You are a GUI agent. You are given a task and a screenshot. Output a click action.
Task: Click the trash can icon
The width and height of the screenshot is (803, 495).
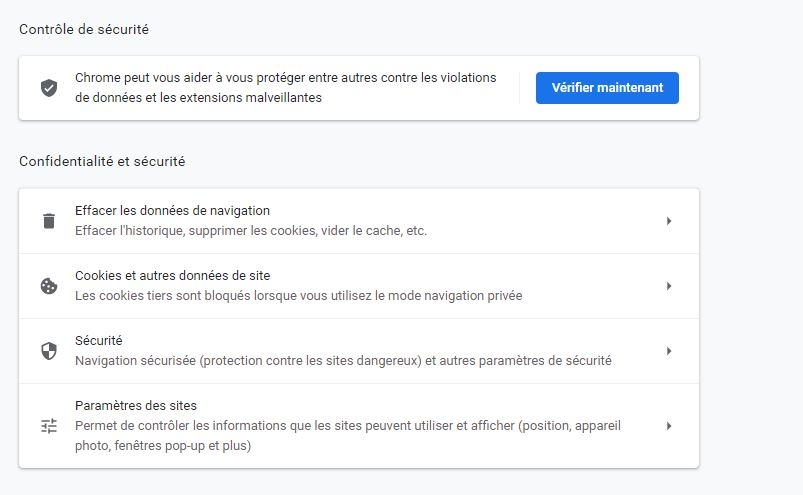[x=48, y=221]
